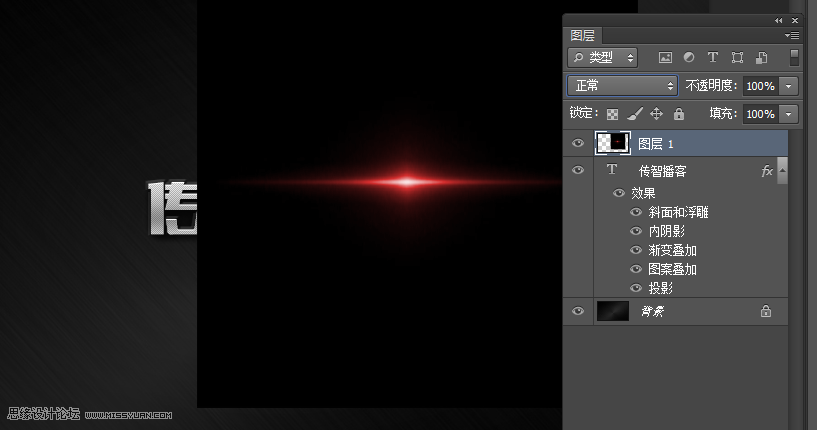The image size is (817, 430).
Task: Open 斜面和浮雕 effect entry
Action: click(678, 212)
